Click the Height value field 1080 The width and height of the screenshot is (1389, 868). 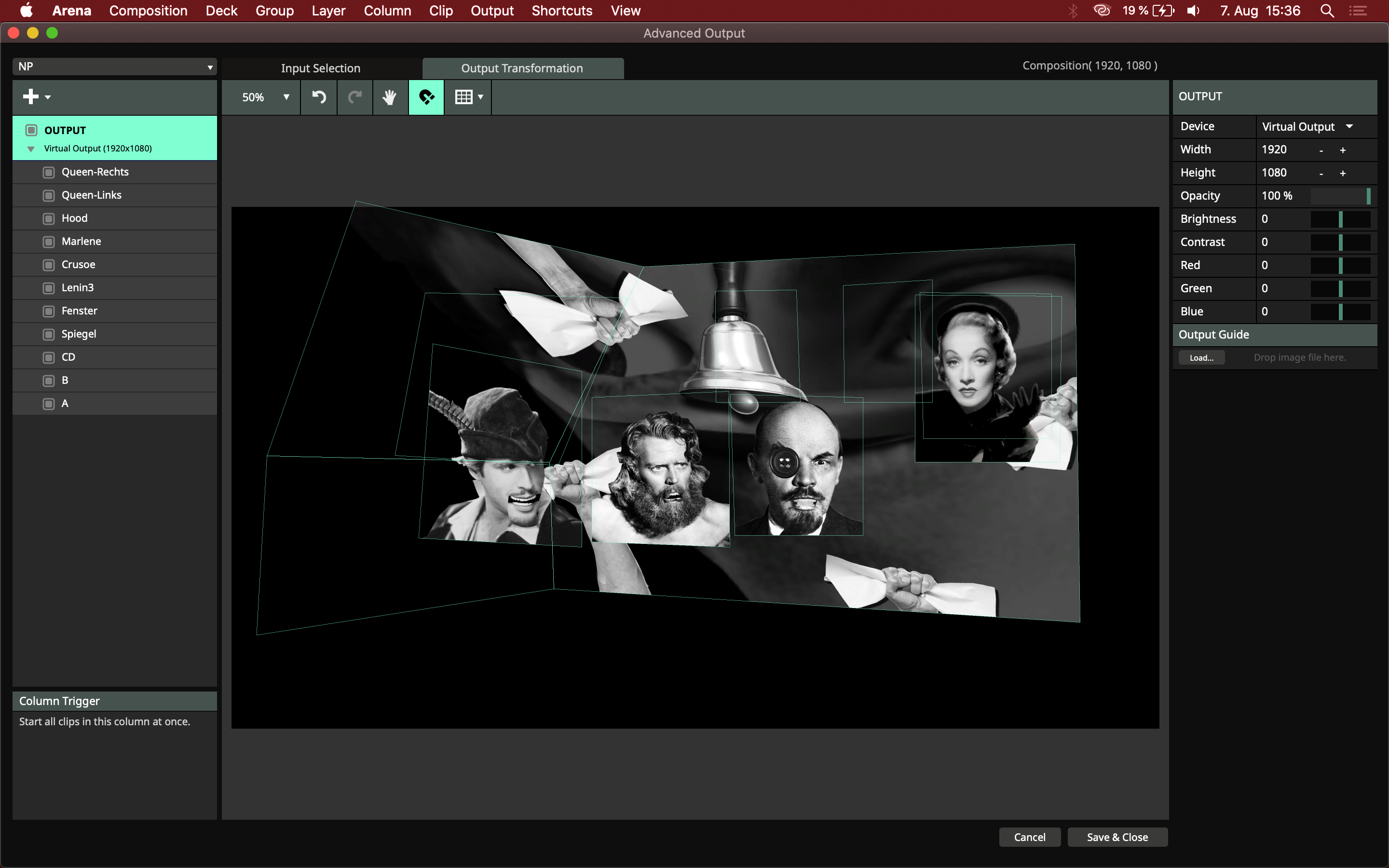[1274, 173]
